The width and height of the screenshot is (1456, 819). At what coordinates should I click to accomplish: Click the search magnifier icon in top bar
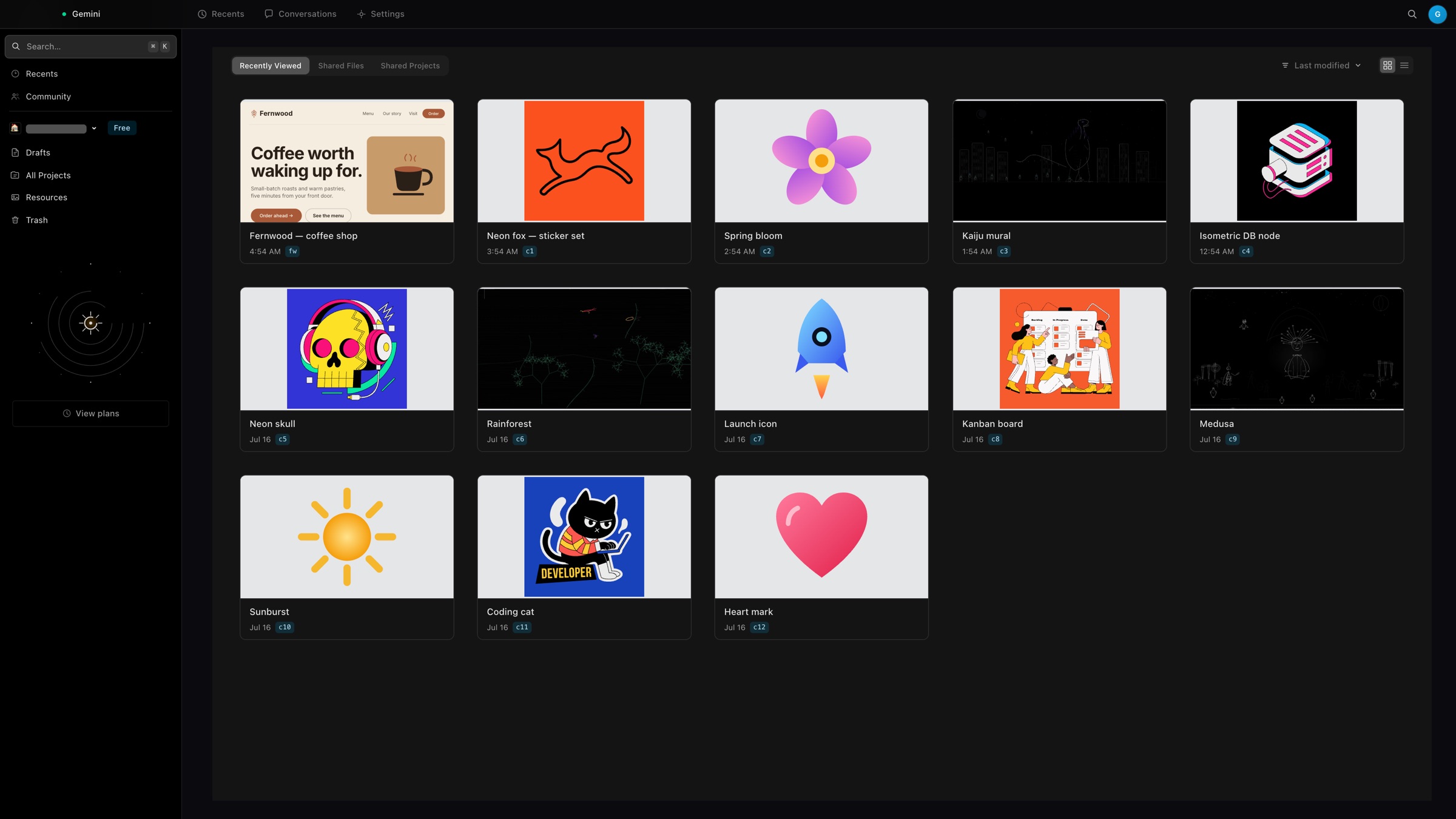[x=1412, y=14]
